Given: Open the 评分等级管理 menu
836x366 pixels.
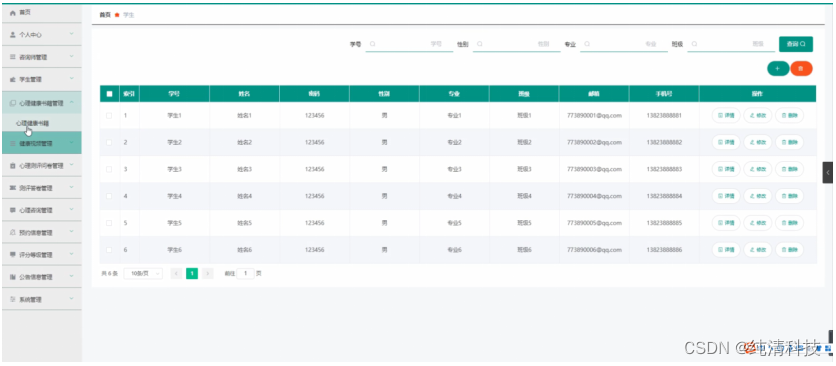Looking at the screenshot, I should click(42, 255).
